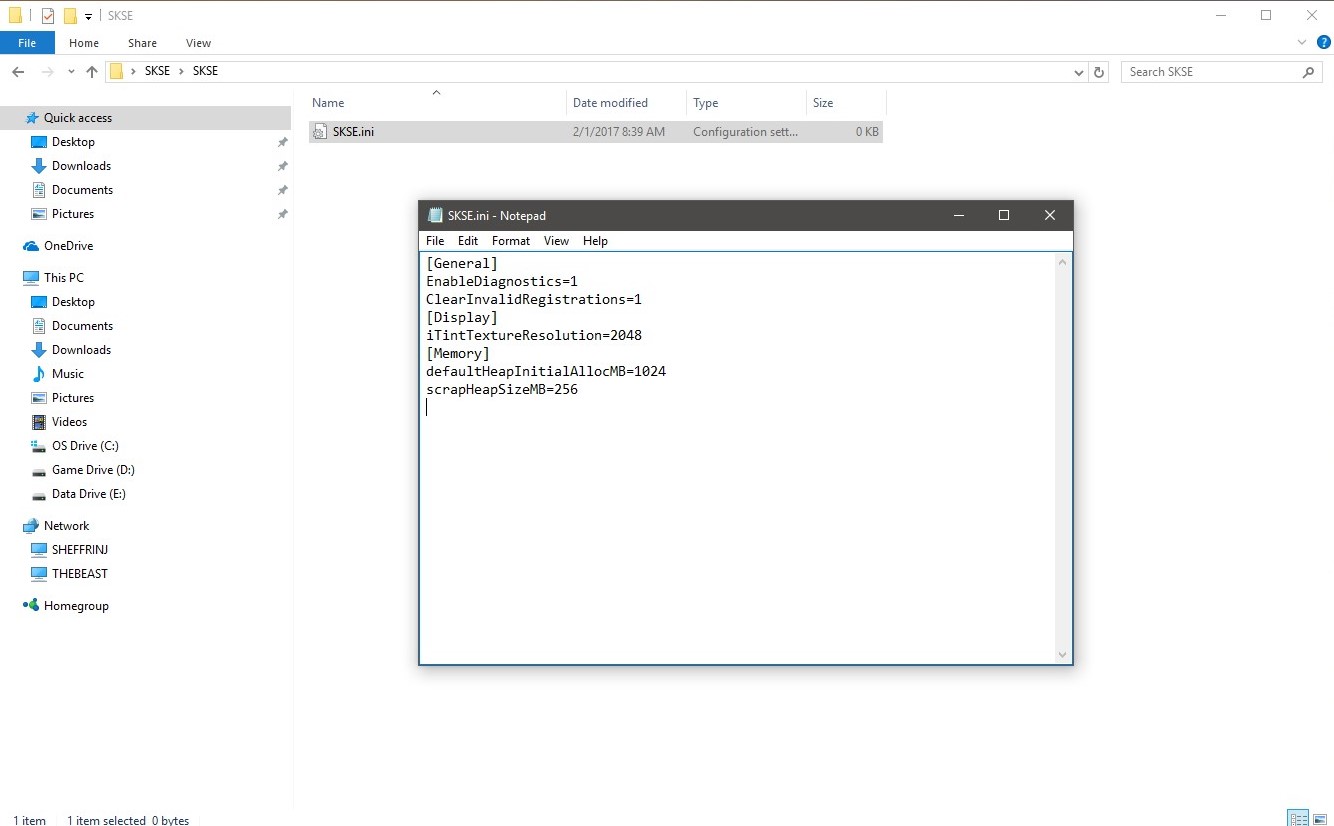Sort files by the Name column header
The width and height of the screenshot is (1334, 826).
click(436, 103)
